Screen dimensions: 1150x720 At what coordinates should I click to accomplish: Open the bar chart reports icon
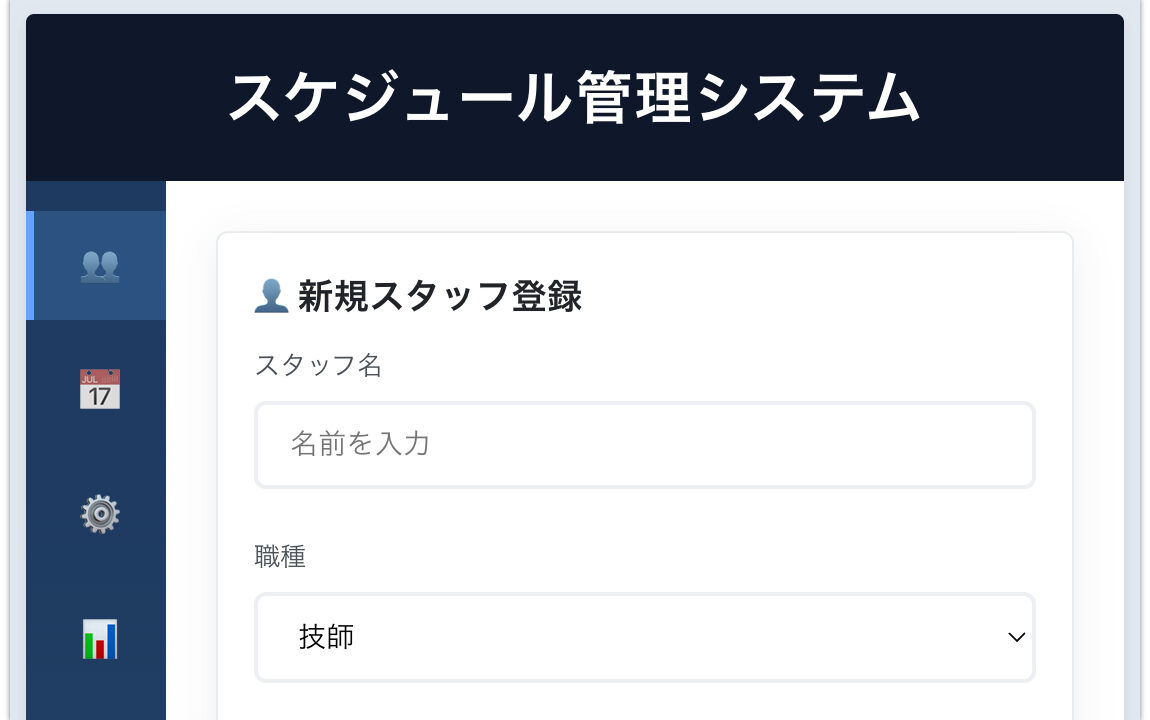[x=100, y=639]
